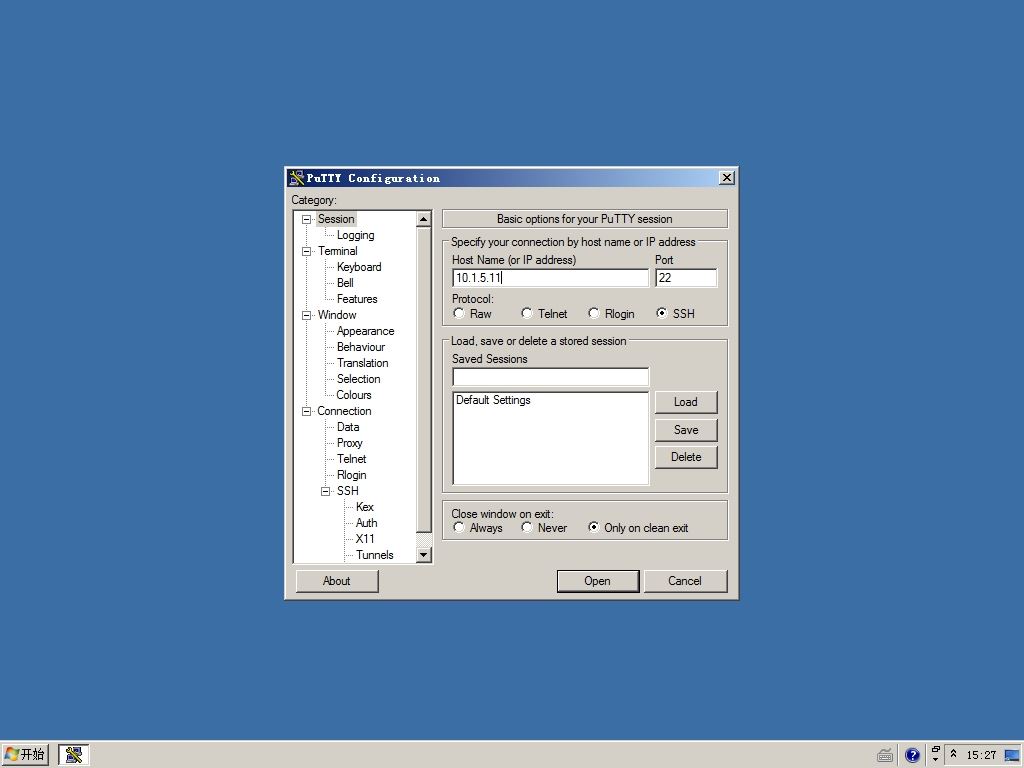
Task: Click the keyboard icon in system tray
Action: coord(885,756)
